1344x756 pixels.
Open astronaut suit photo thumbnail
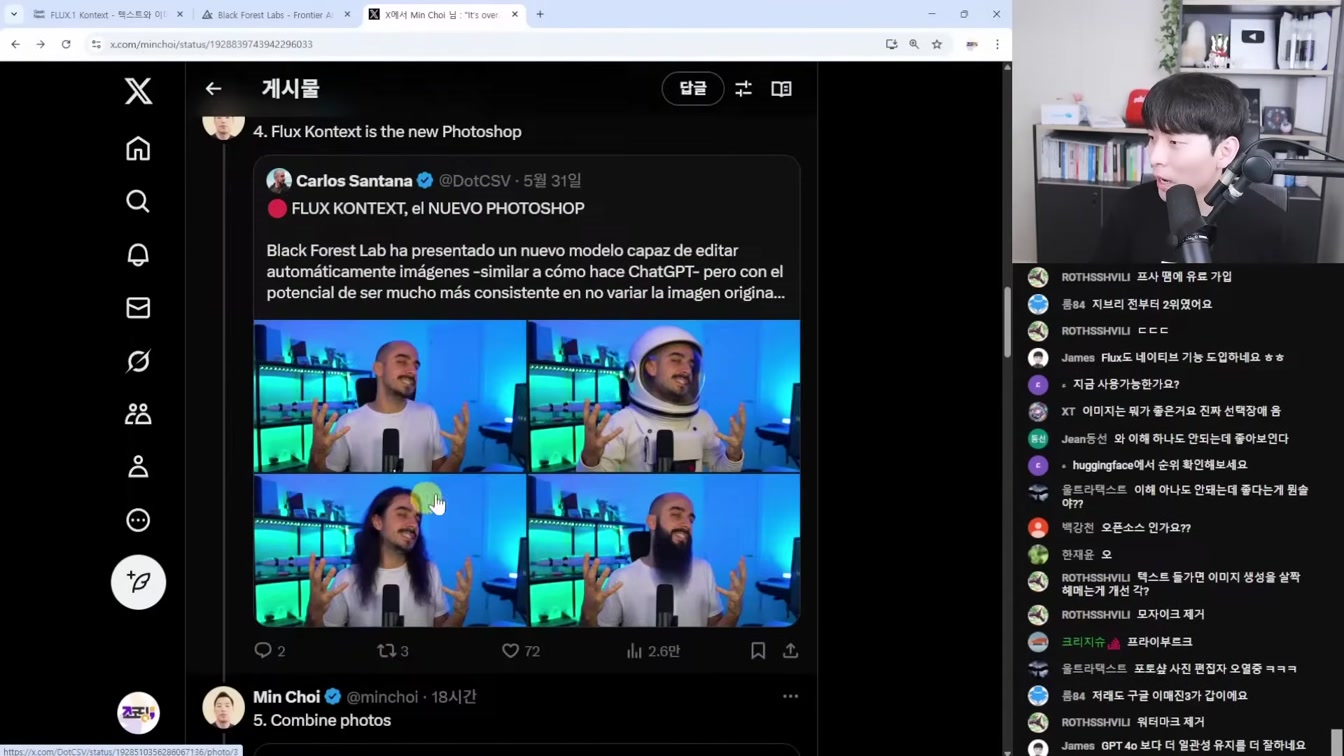[664, 396]
